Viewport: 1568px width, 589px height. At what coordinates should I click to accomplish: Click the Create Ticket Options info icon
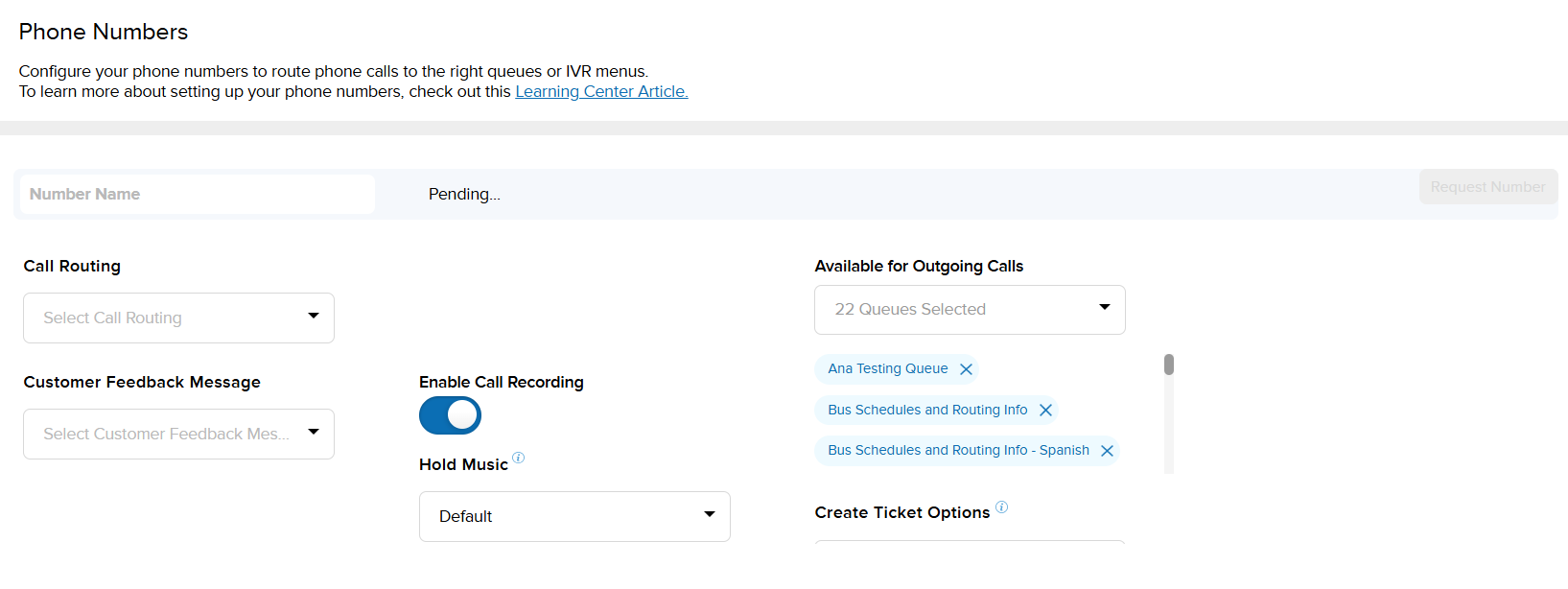[x=1001, y=507]
